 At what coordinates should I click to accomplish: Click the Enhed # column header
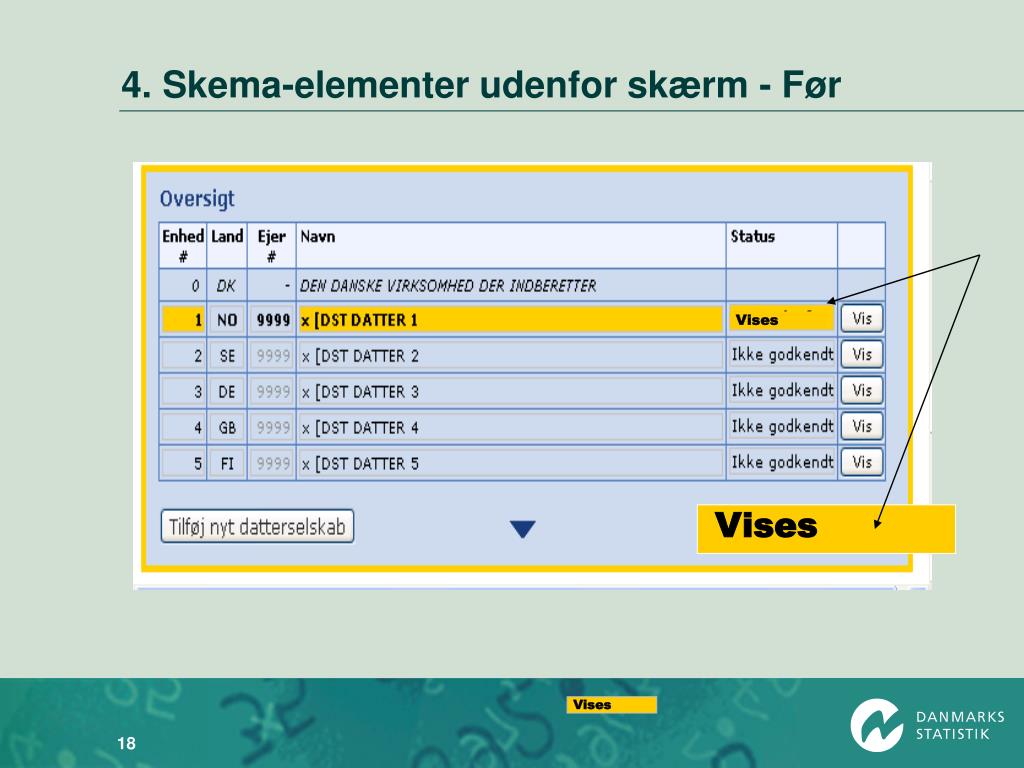click(183, 245)
